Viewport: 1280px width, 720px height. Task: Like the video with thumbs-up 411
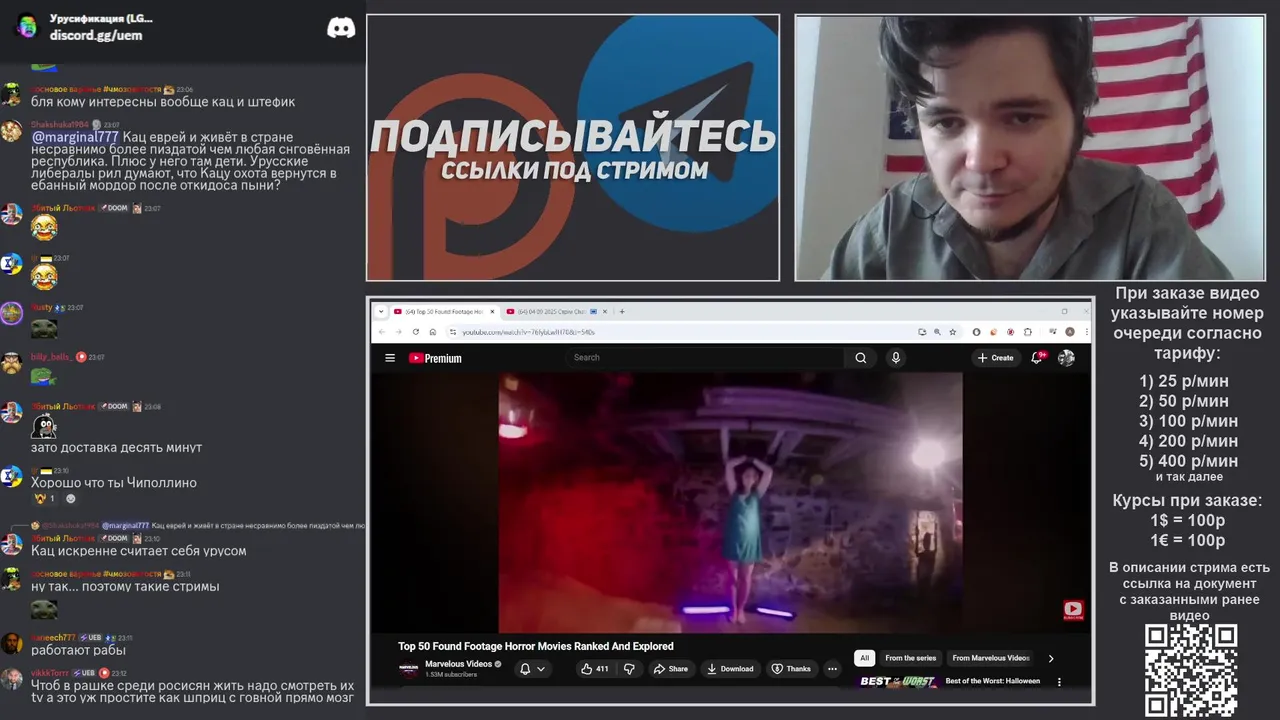pyautogui.click(x=595, y=669)
